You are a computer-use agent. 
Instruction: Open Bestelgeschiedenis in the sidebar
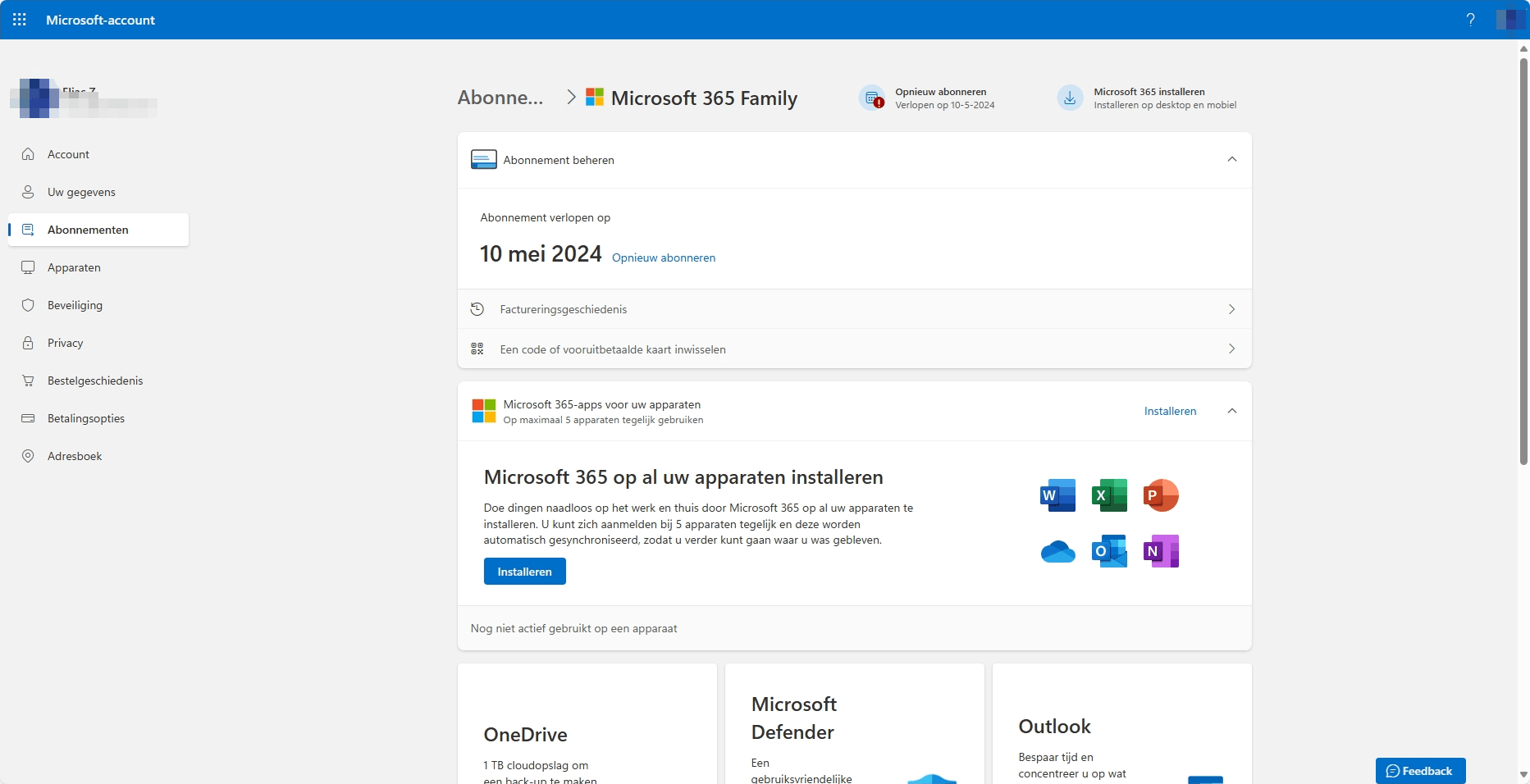click(x=98, y=381)
